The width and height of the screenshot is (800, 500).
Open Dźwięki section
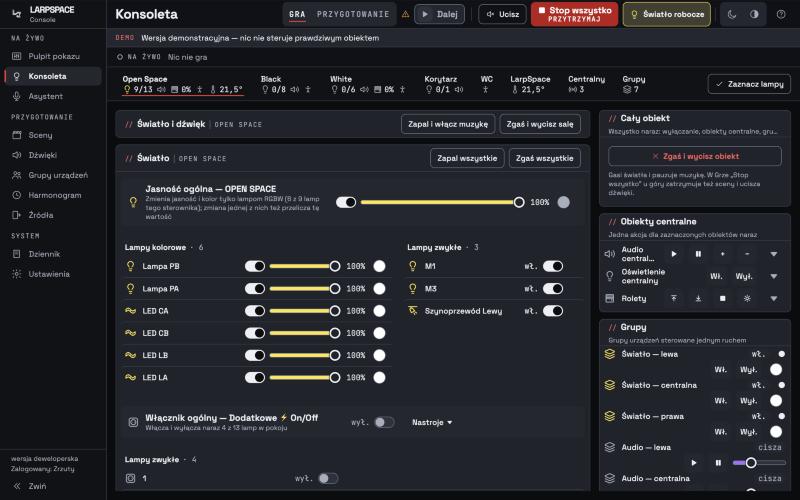[x=53, y=155]
